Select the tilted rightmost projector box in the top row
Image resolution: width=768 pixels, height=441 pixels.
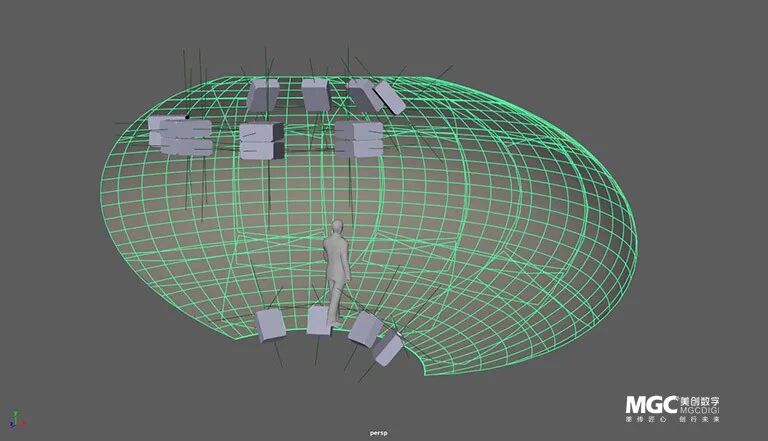point(390,98)
